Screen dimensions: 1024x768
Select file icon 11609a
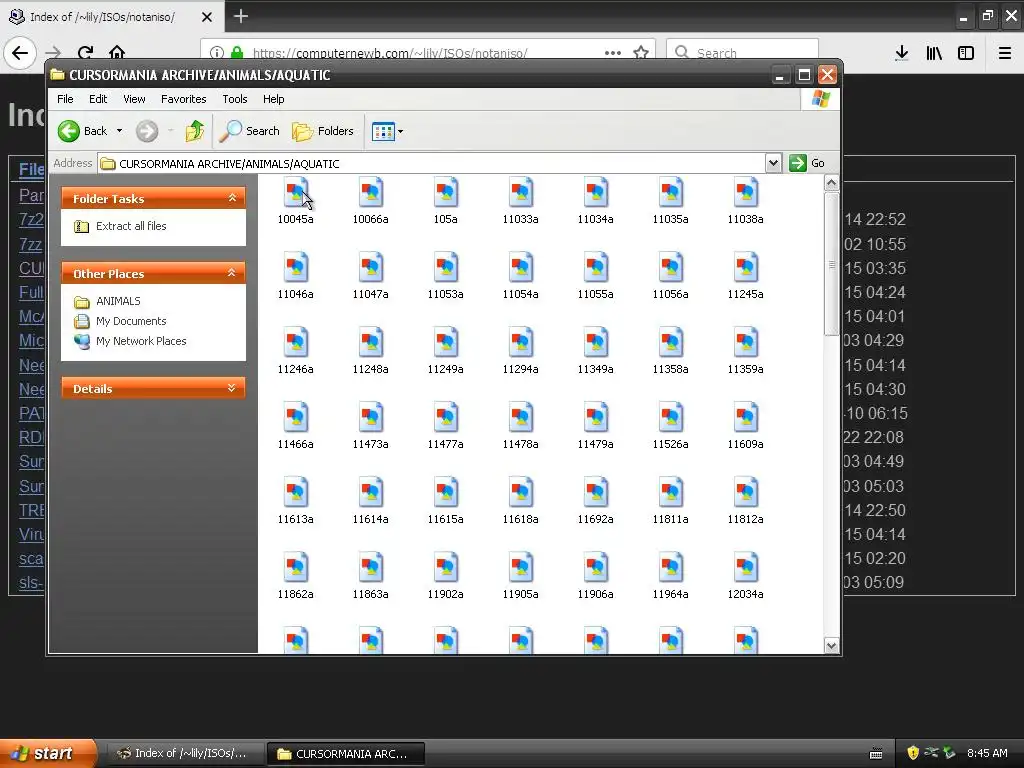(746, 418)
